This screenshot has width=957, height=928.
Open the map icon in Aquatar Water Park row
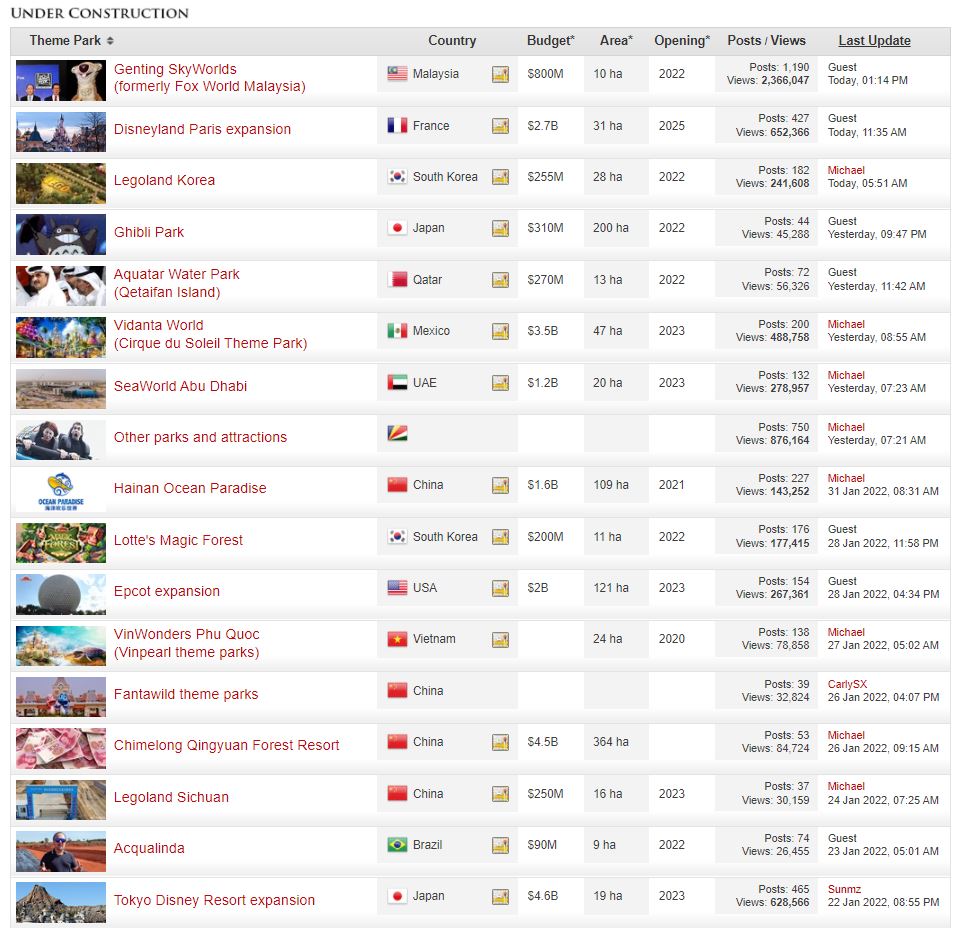click(x=500, y=280)
